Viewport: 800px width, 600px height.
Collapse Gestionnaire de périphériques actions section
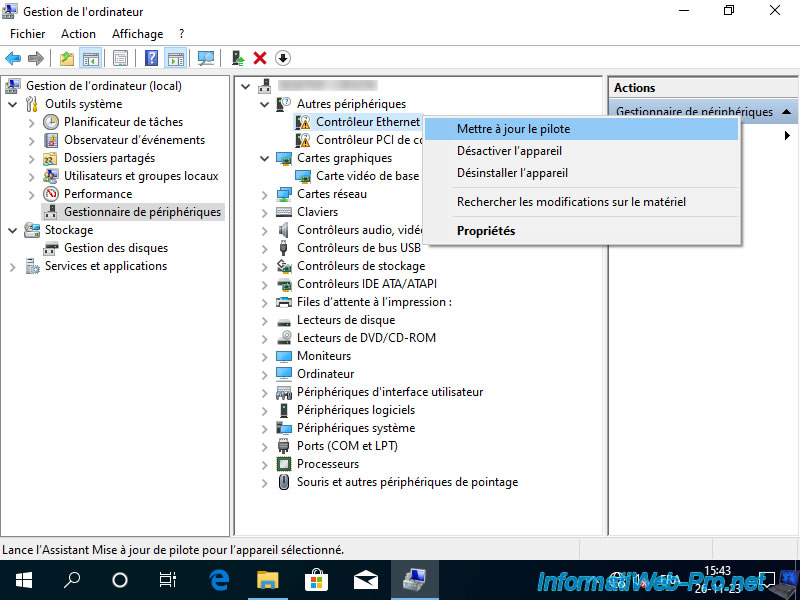786,111
